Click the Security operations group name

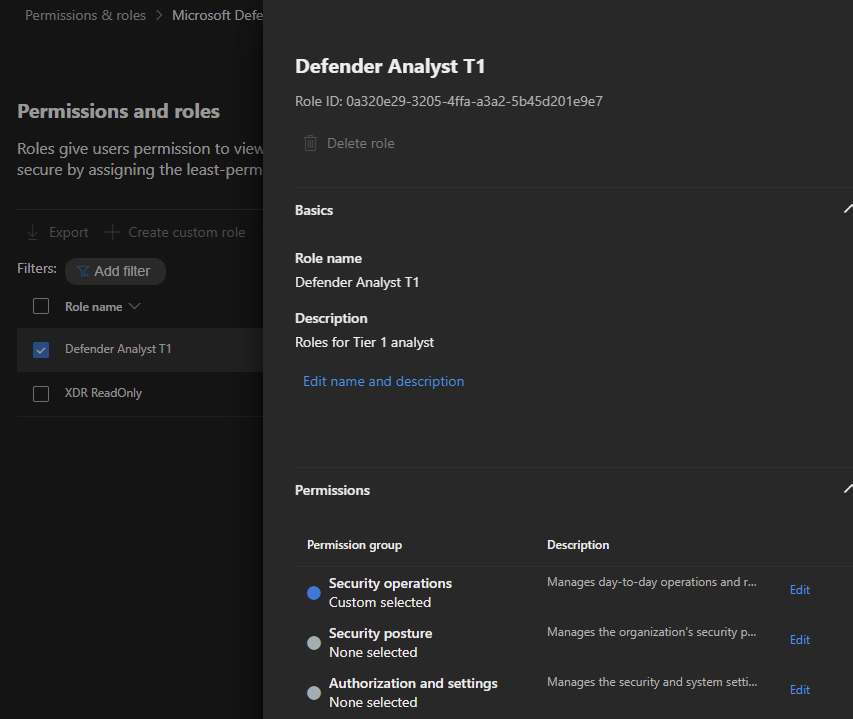pyautogui.click(x=390, y=583)
